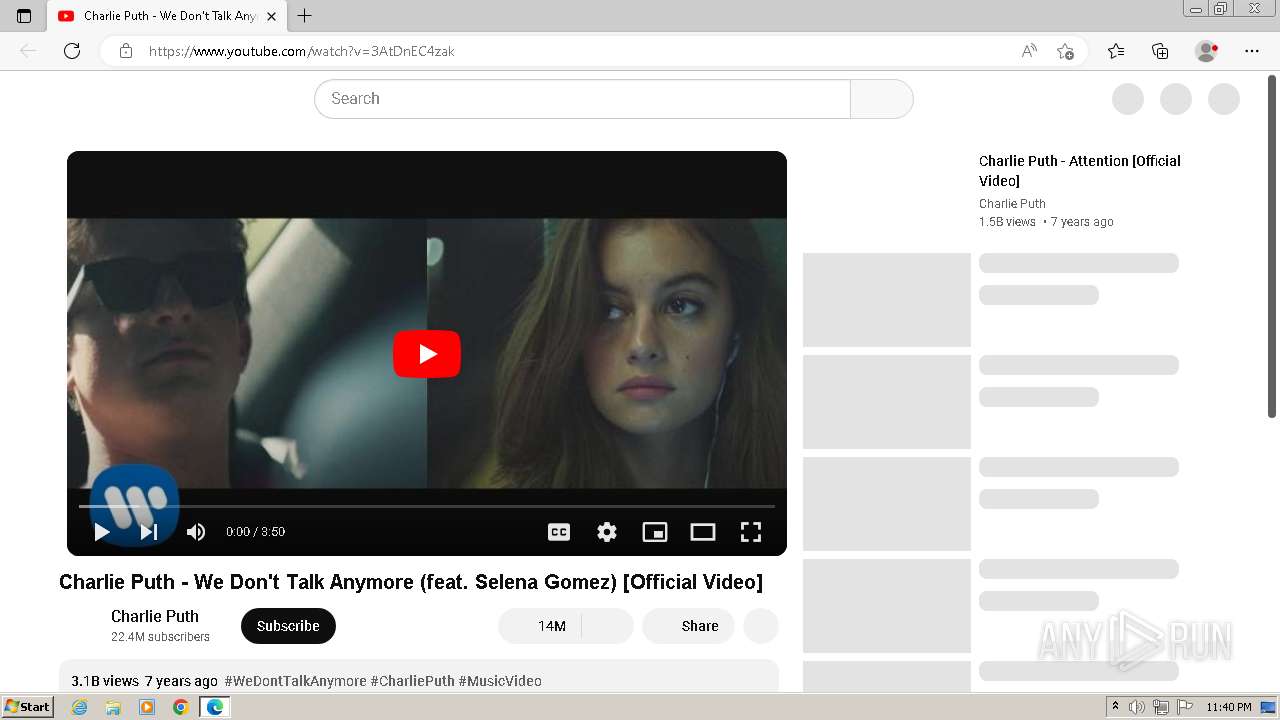1280x720 pixels.
Task: Switch to miniplayer mode
Action: pyautogui.click(x=655, y=532)
